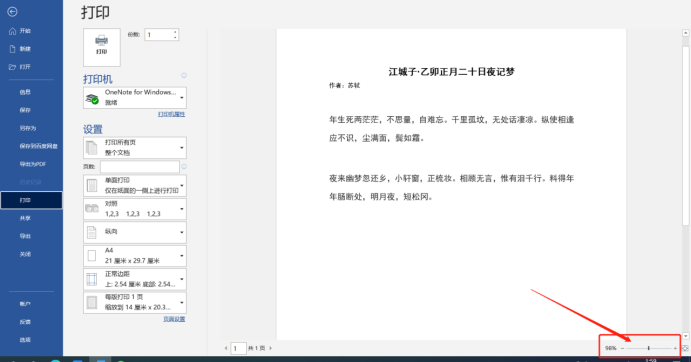Click the current page number box
Image resolution: width=691 pixels, height=362 pixels.
pos(238,348)
